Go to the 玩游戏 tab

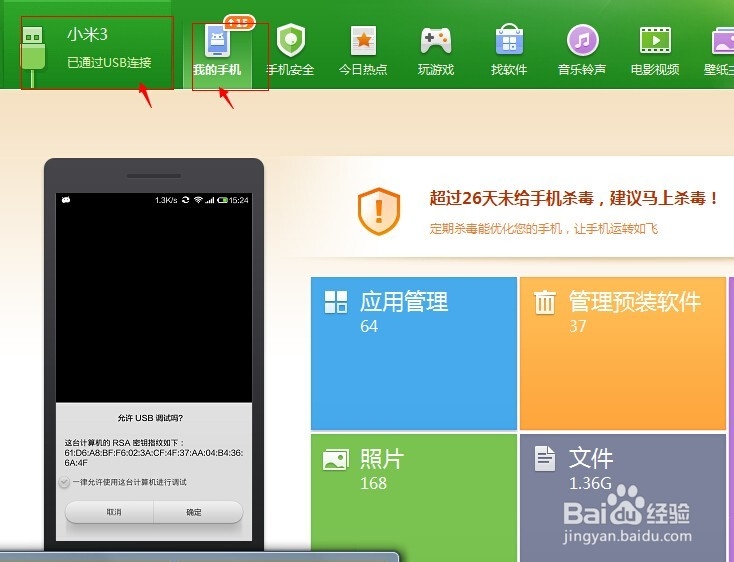click(x=436, y=51)
